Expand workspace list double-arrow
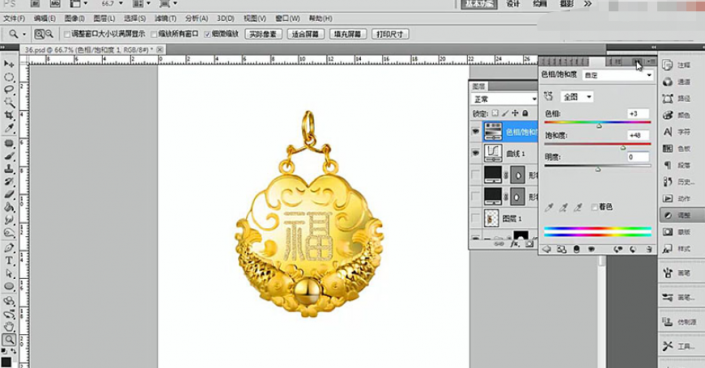The width and height of the screenshot is (705, 368). (588, 4)
